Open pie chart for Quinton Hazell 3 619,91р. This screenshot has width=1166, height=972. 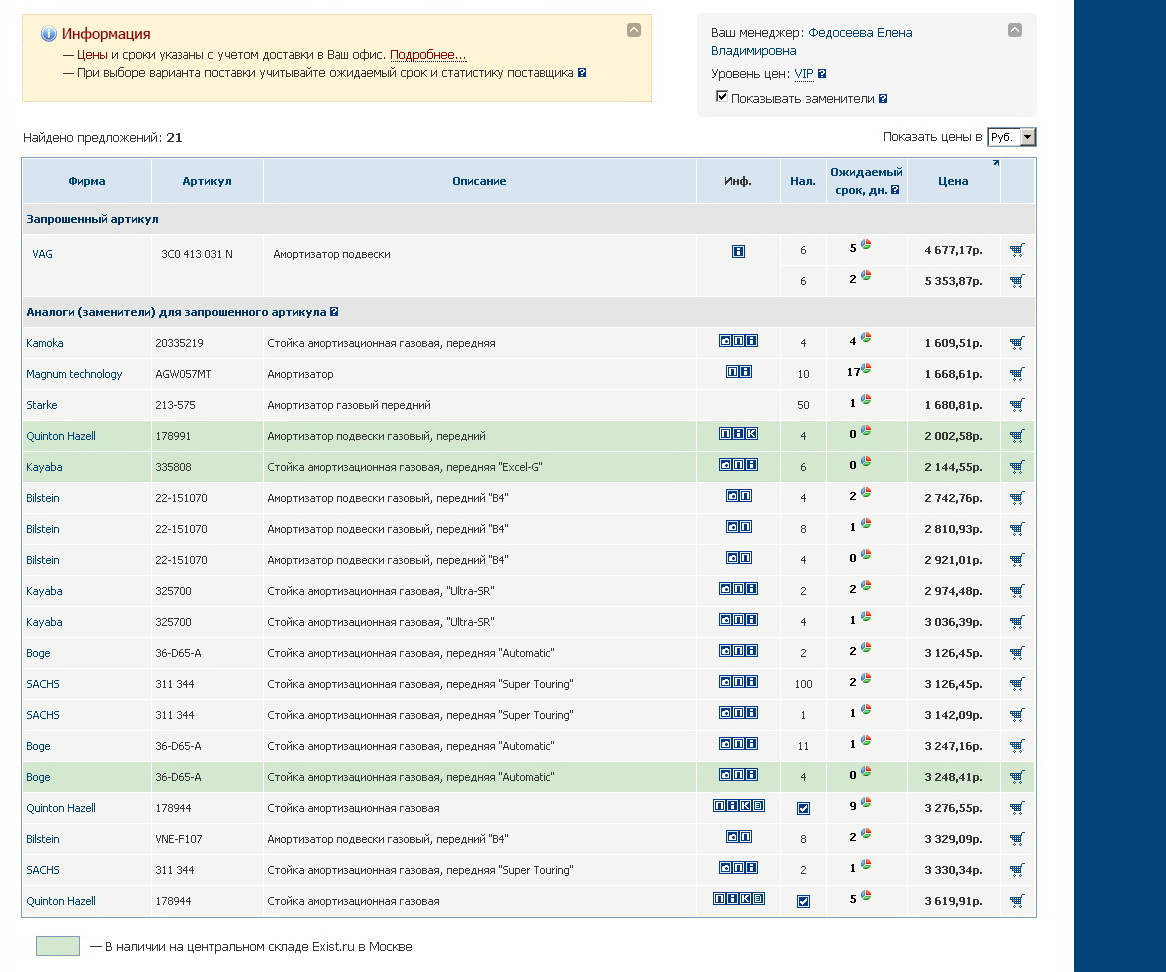pyautogui.click(x=866, y=895)
